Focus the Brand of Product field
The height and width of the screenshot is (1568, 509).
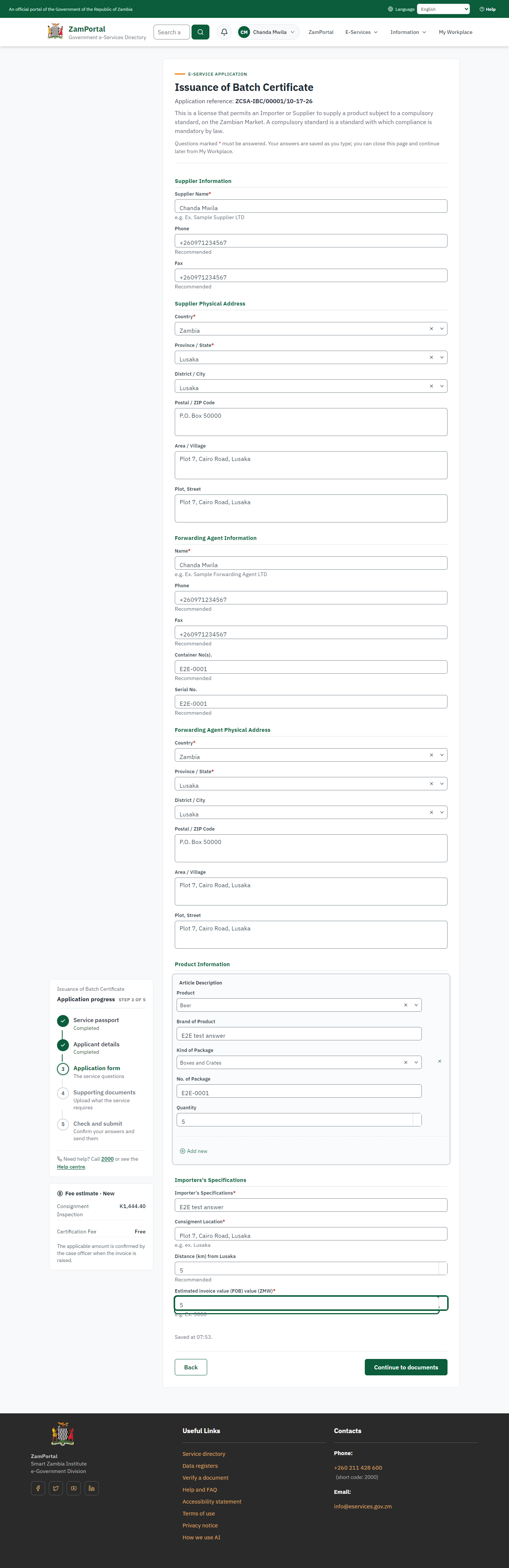[299, 1034]
